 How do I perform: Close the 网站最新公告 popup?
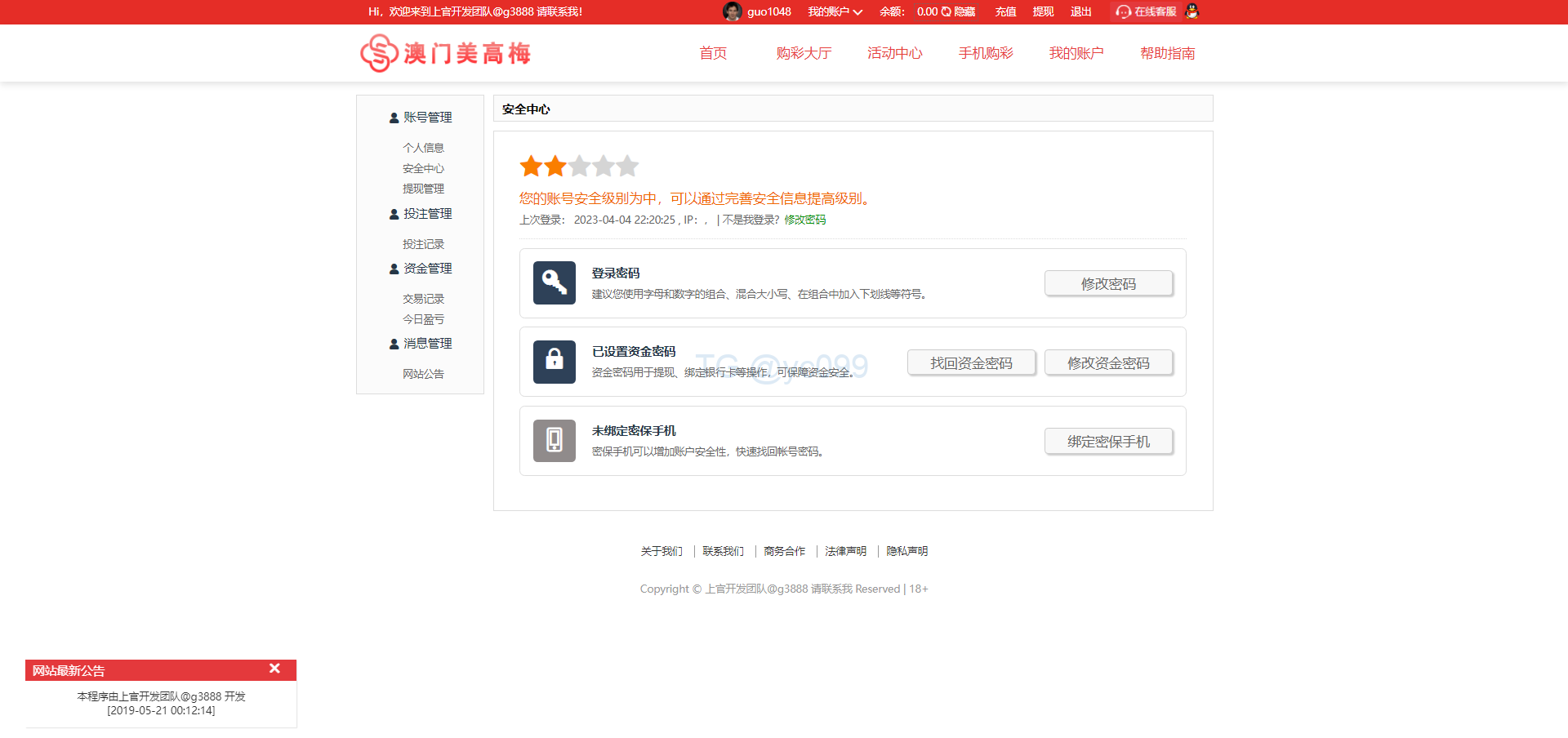pyautogui.click(x=274, y=669)
